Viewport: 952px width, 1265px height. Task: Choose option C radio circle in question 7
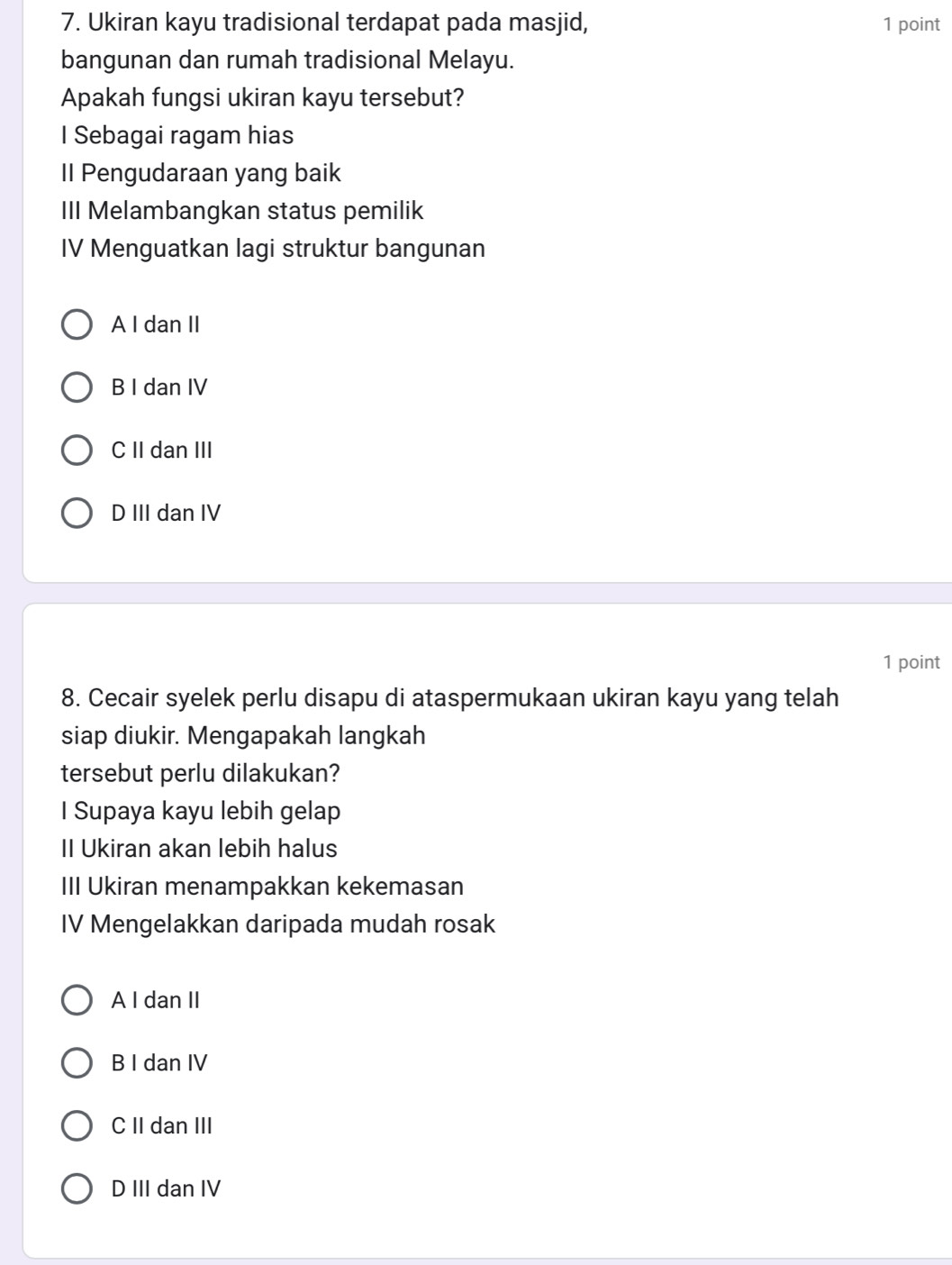77,450
